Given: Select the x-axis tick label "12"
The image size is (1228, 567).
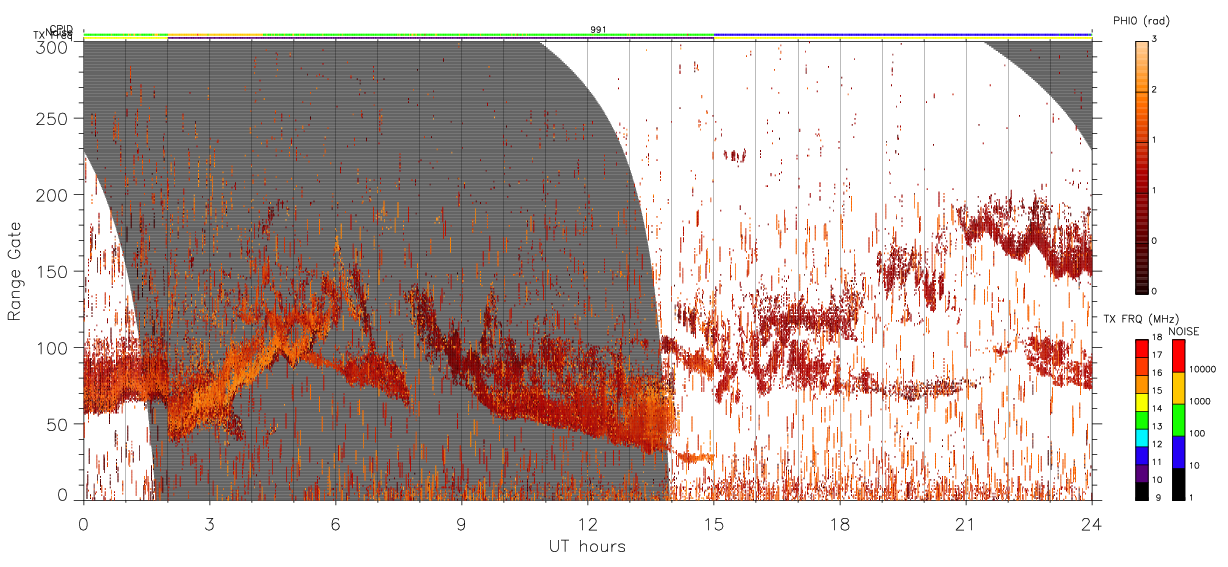Looking at the screenshot, I should coord(587,523).
